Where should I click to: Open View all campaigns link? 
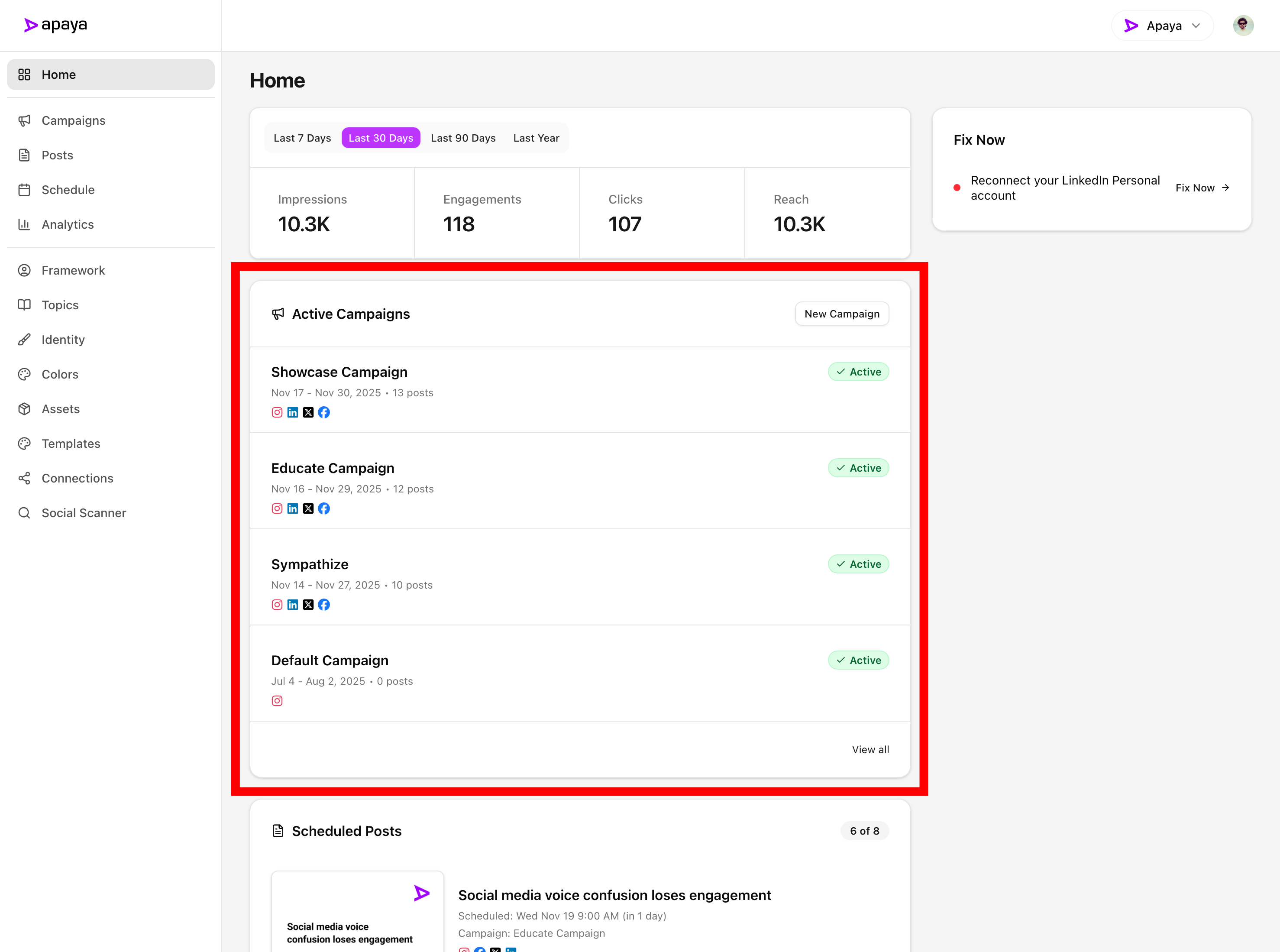870,749
